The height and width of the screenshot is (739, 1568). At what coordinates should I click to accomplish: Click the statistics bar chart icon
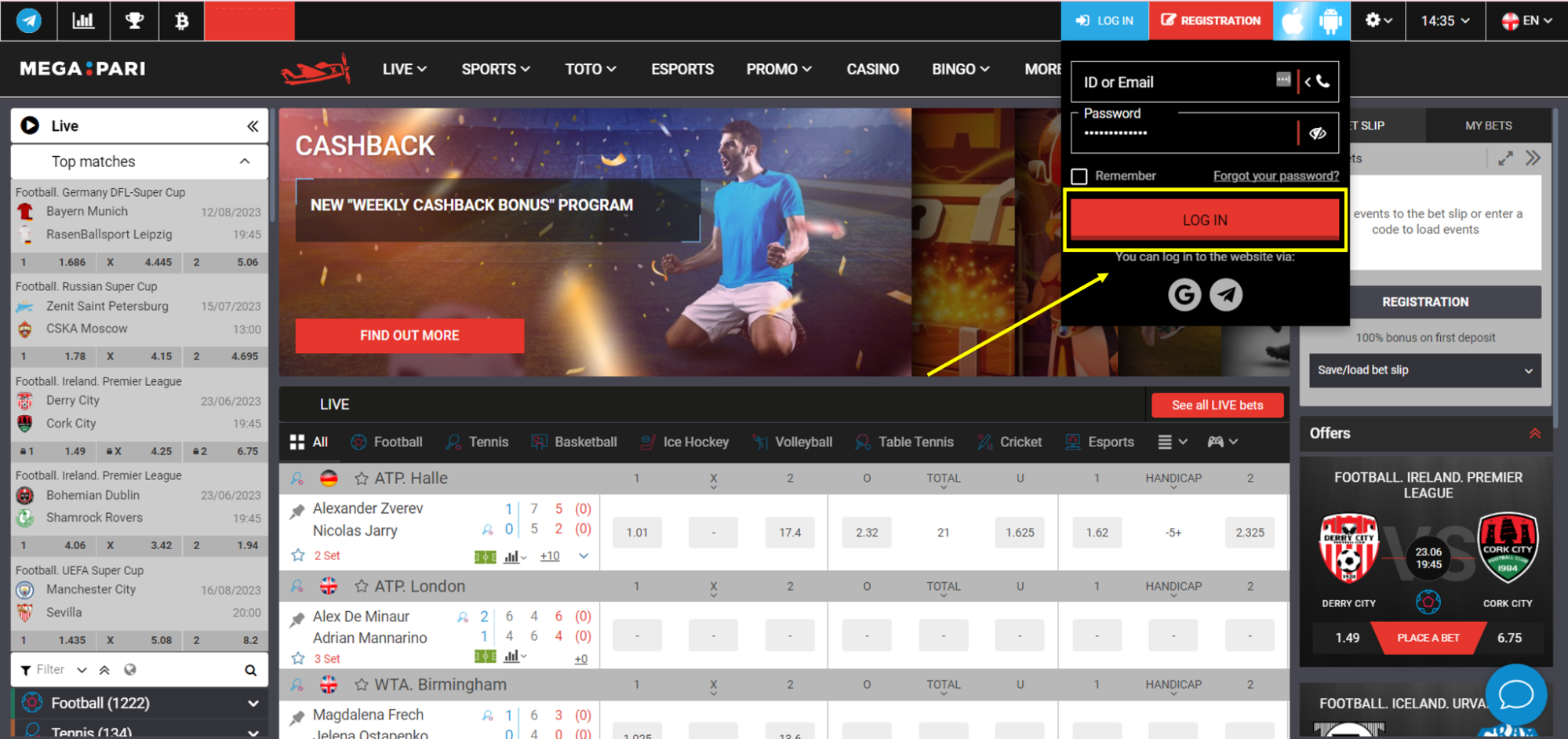coord(83,20)
